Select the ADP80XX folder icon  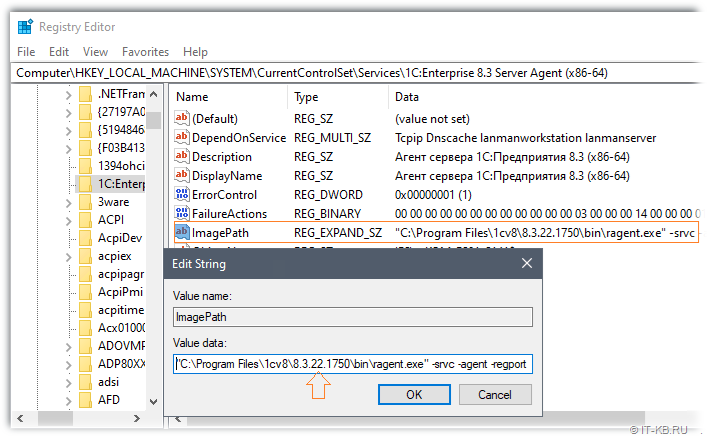point(85,364)
